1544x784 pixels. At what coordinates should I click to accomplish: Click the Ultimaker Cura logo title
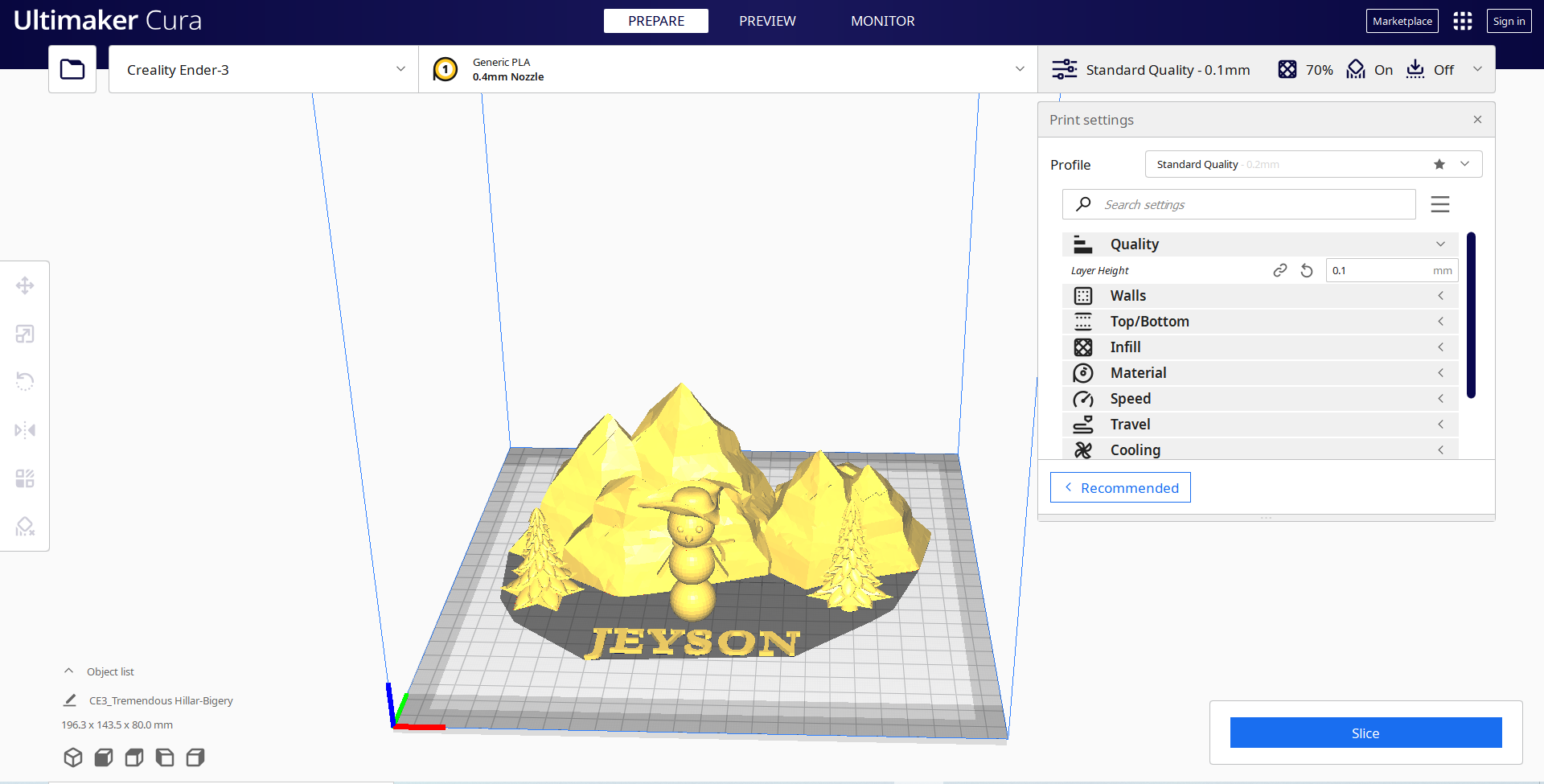point(108,21)
